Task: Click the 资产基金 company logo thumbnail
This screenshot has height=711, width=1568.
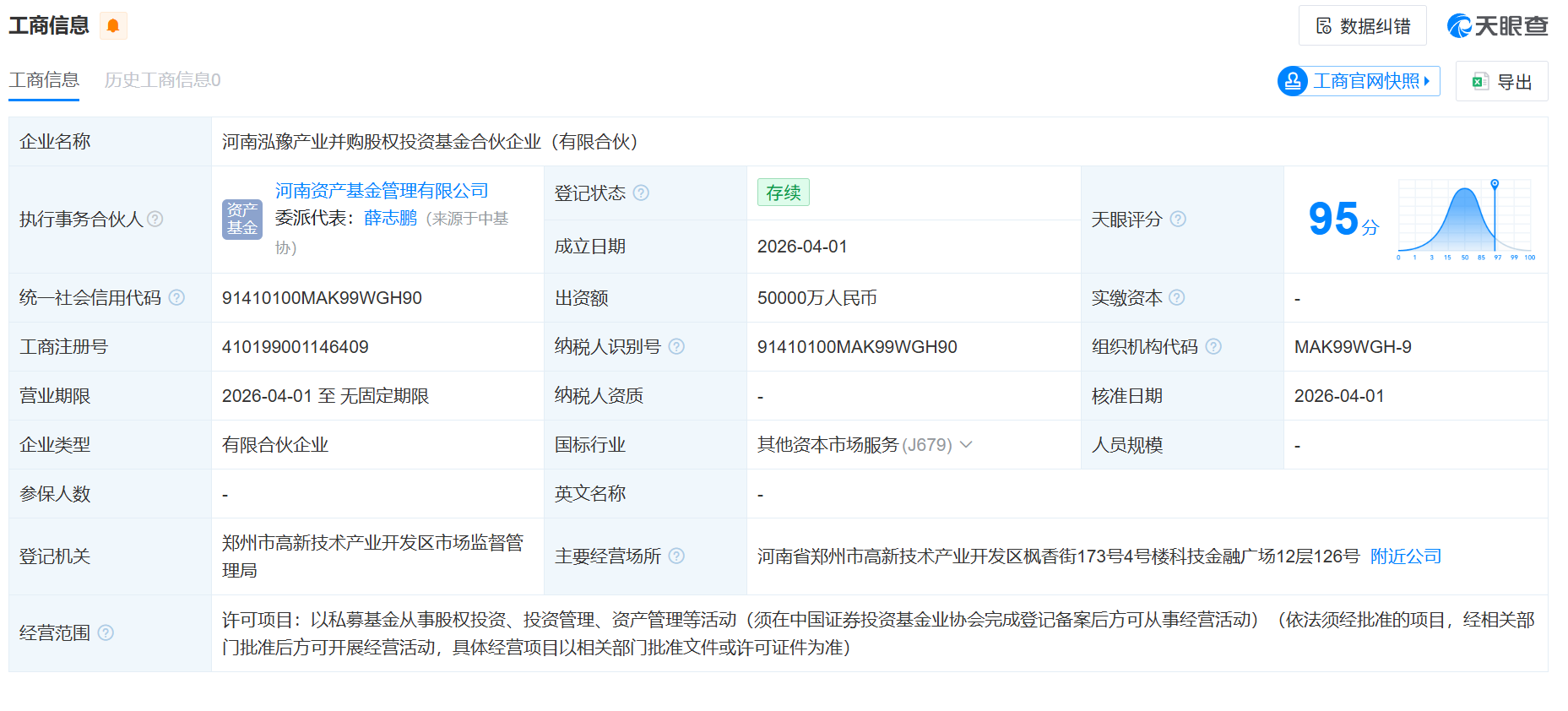Action: pos(242,220)
